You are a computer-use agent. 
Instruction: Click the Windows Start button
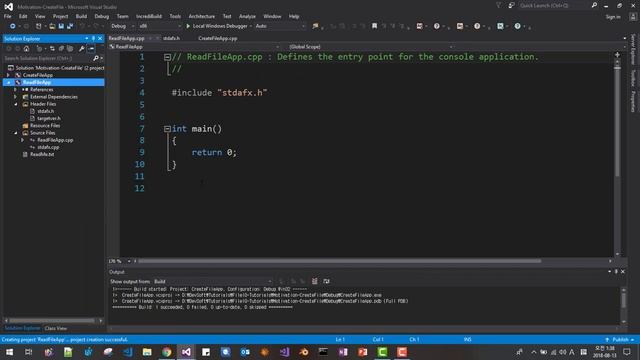(x=9, y=352)
